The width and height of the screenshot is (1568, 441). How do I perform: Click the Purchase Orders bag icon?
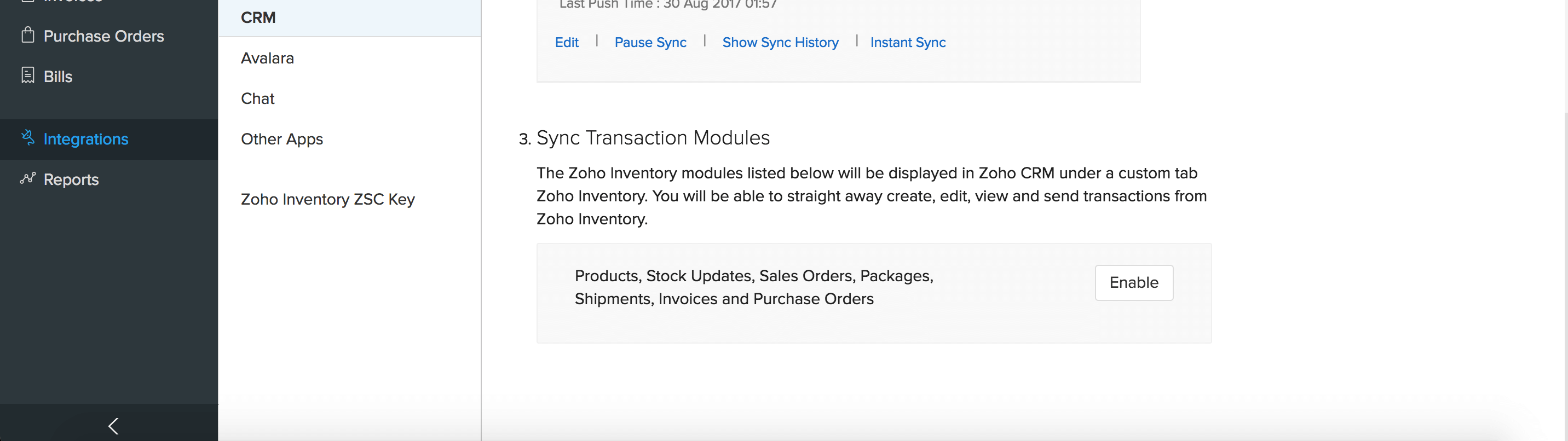tap(27, 35)
